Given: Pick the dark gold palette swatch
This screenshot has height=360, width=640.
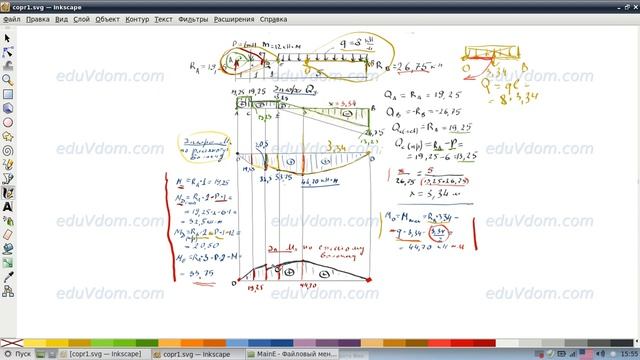Looking at the screenshot, I should (80, 343).
